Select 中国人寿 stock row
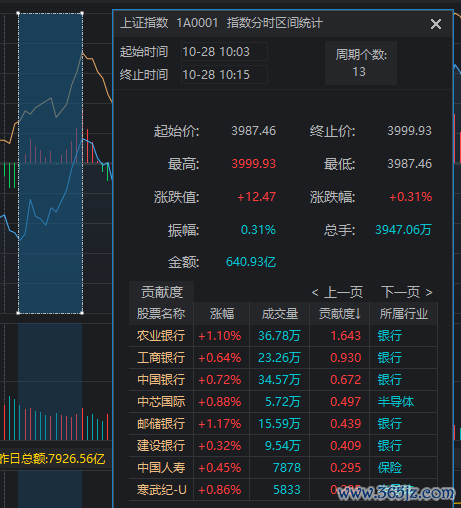Screen dimensions: 461x508 [x=283, y=468]
